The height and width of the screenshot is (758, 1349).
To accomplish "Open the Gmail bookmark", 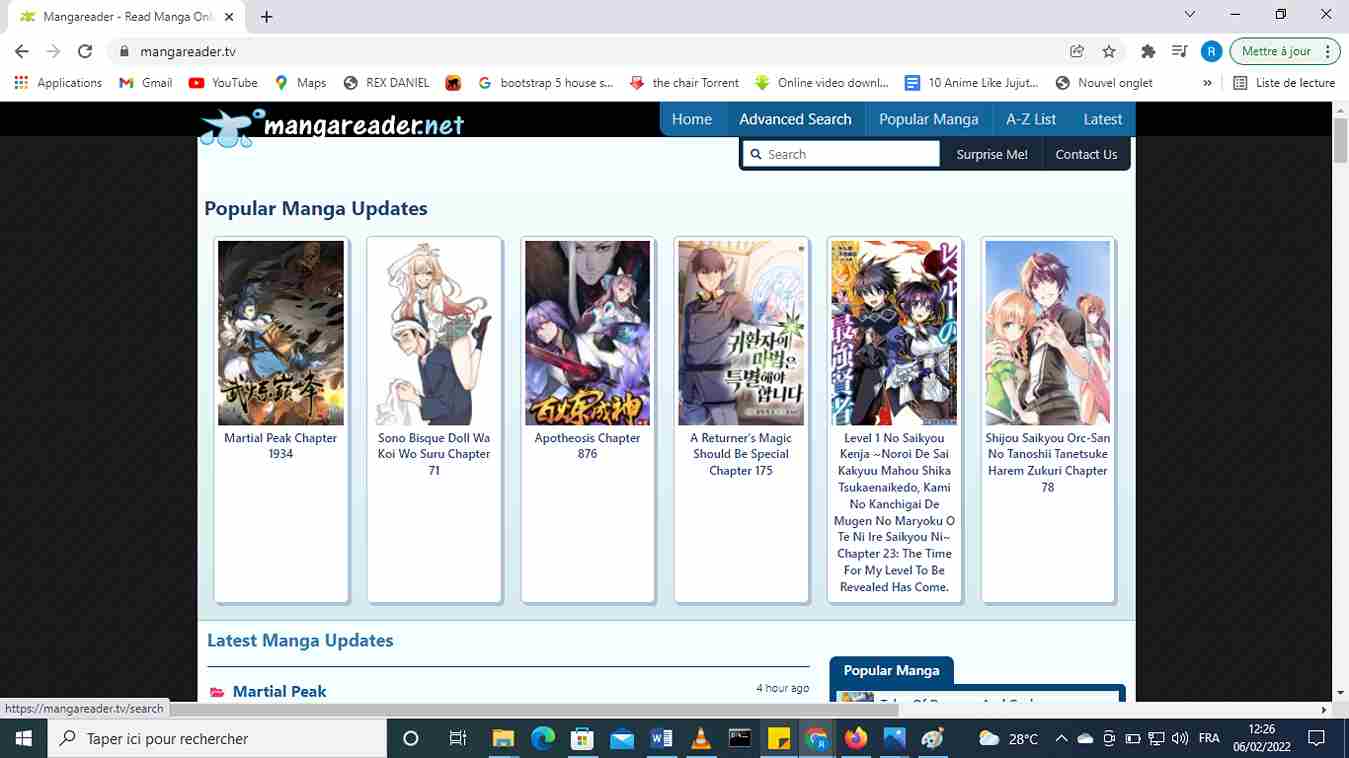I will (x=146, y=83).
